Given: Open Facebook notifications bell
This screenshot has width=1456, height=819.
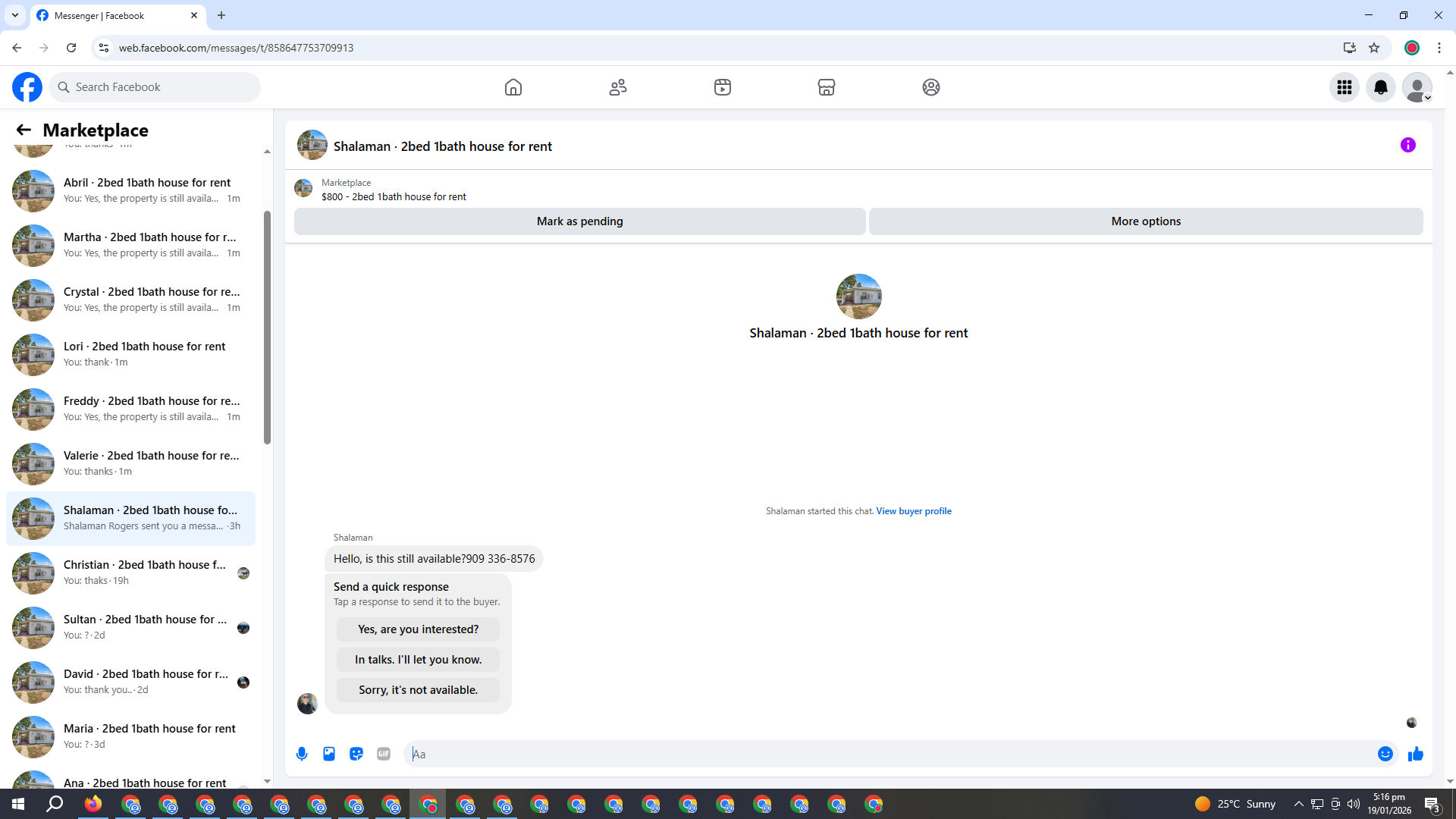Looking at the screenshot, I should pyautogui.click(x=1380, y=87).
